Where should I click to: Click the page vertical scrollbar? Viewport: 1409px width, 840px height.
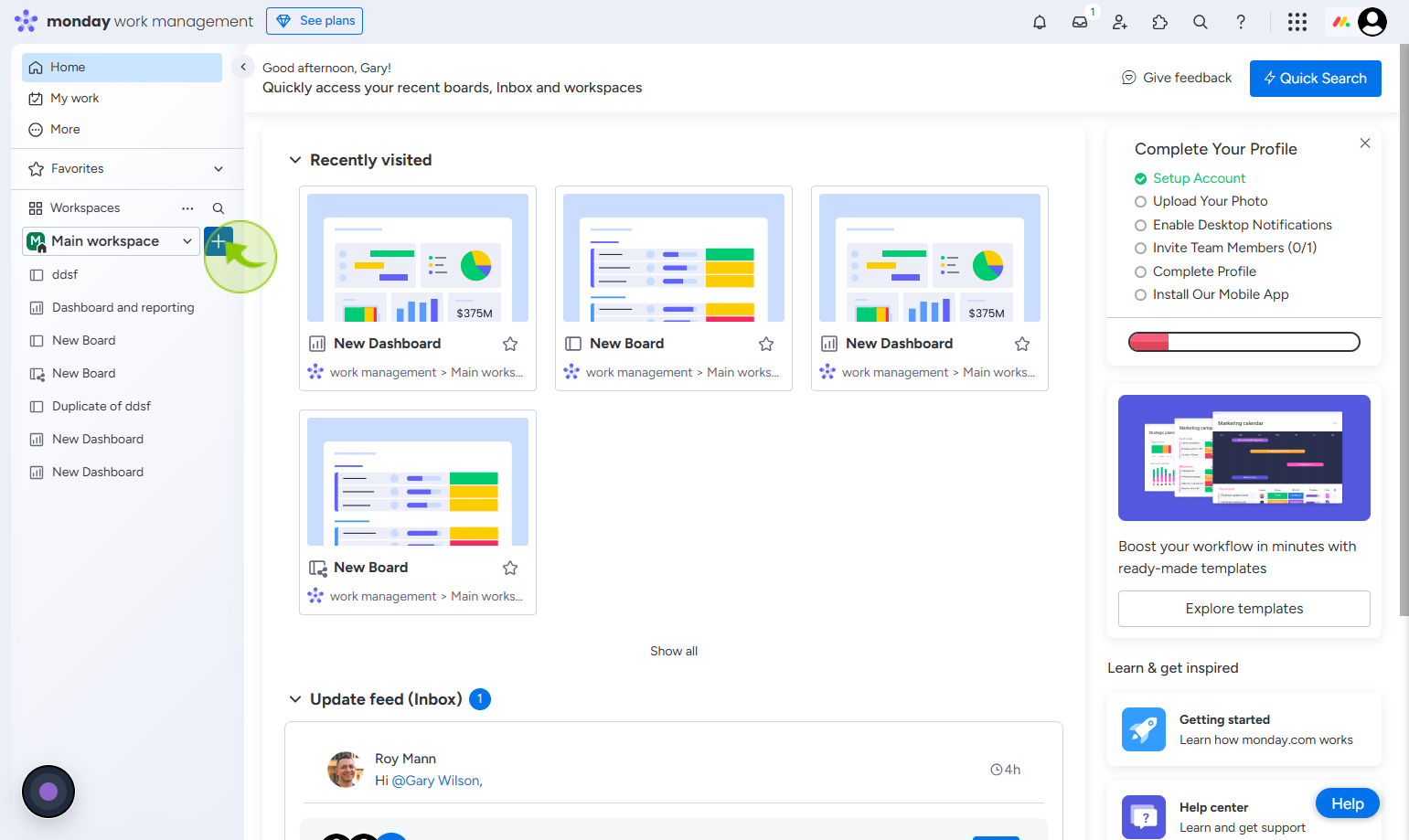coord(1404,329)
